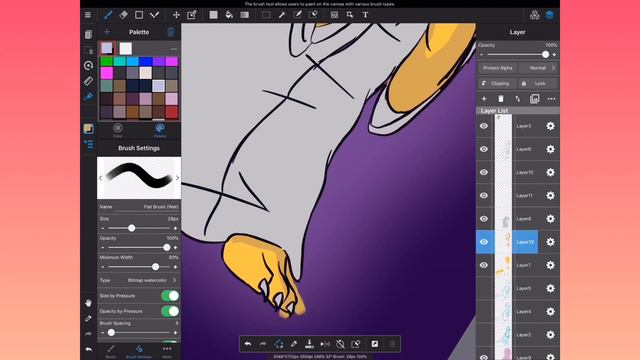The height and width of the screenshot is (360, 640).
Task: Toggle visibility of Layer7
Action: click(x=484, y=265)
